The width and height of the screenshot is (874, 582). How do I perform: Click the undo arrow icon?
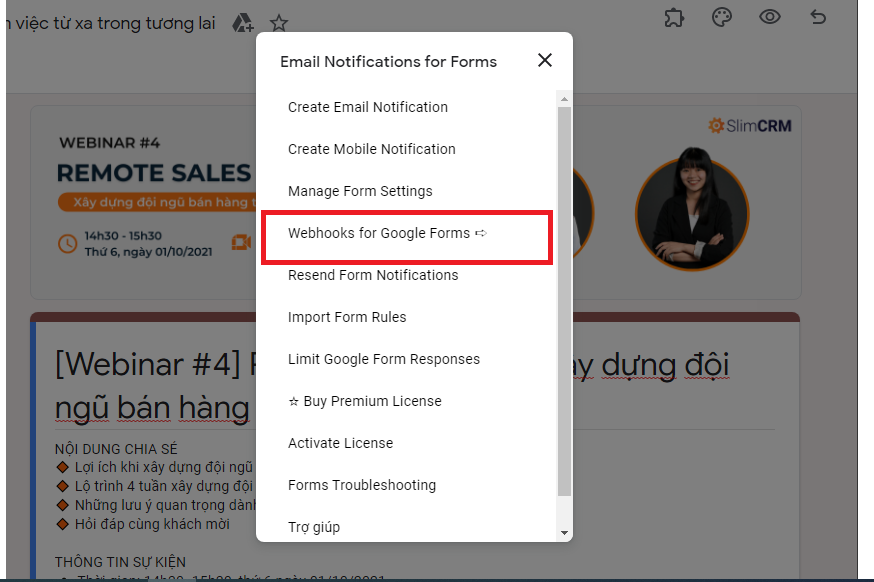coord(818,17)
